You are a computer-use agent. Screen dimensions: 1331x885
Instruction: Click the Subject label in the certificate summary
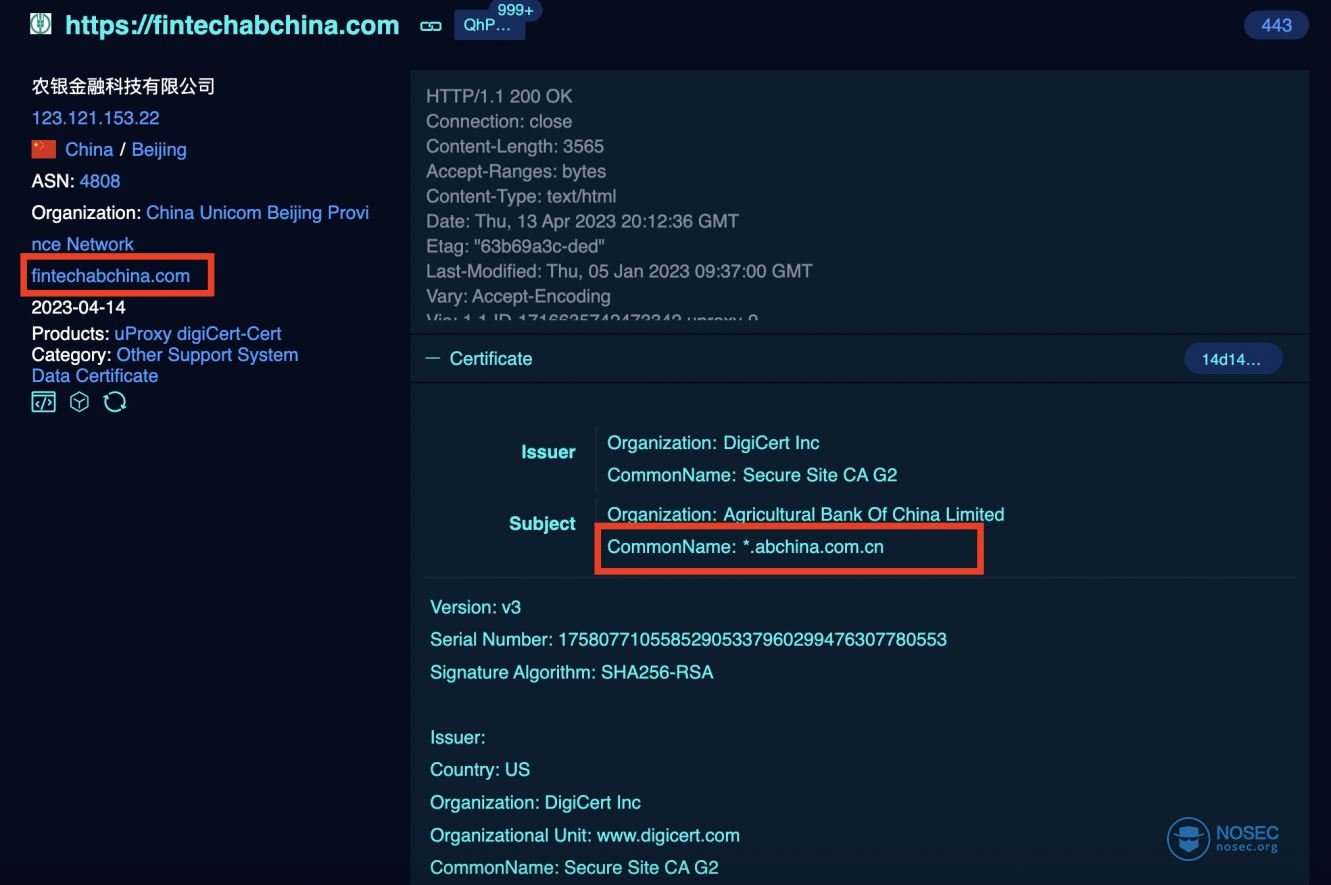[542, 524]
